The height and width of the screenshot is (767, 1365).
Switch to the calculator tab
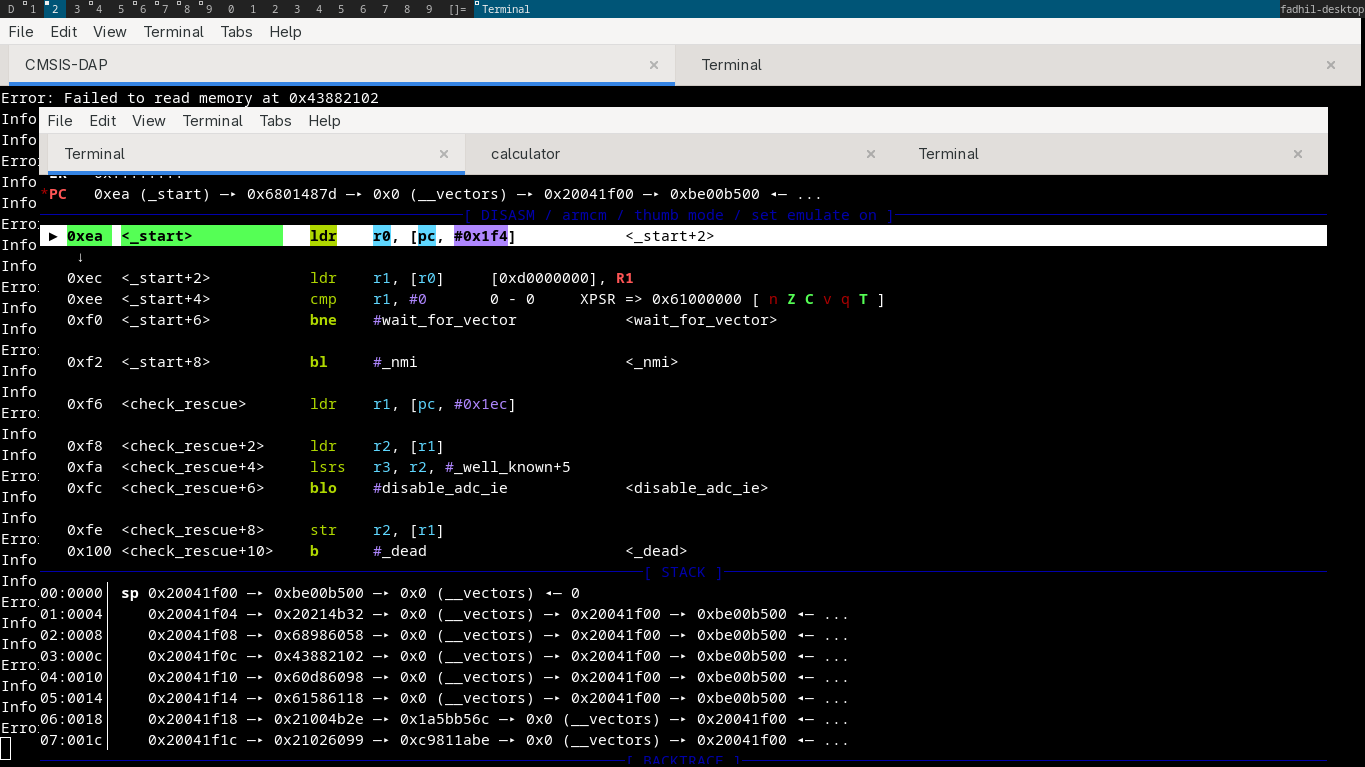tap(525, 154)
